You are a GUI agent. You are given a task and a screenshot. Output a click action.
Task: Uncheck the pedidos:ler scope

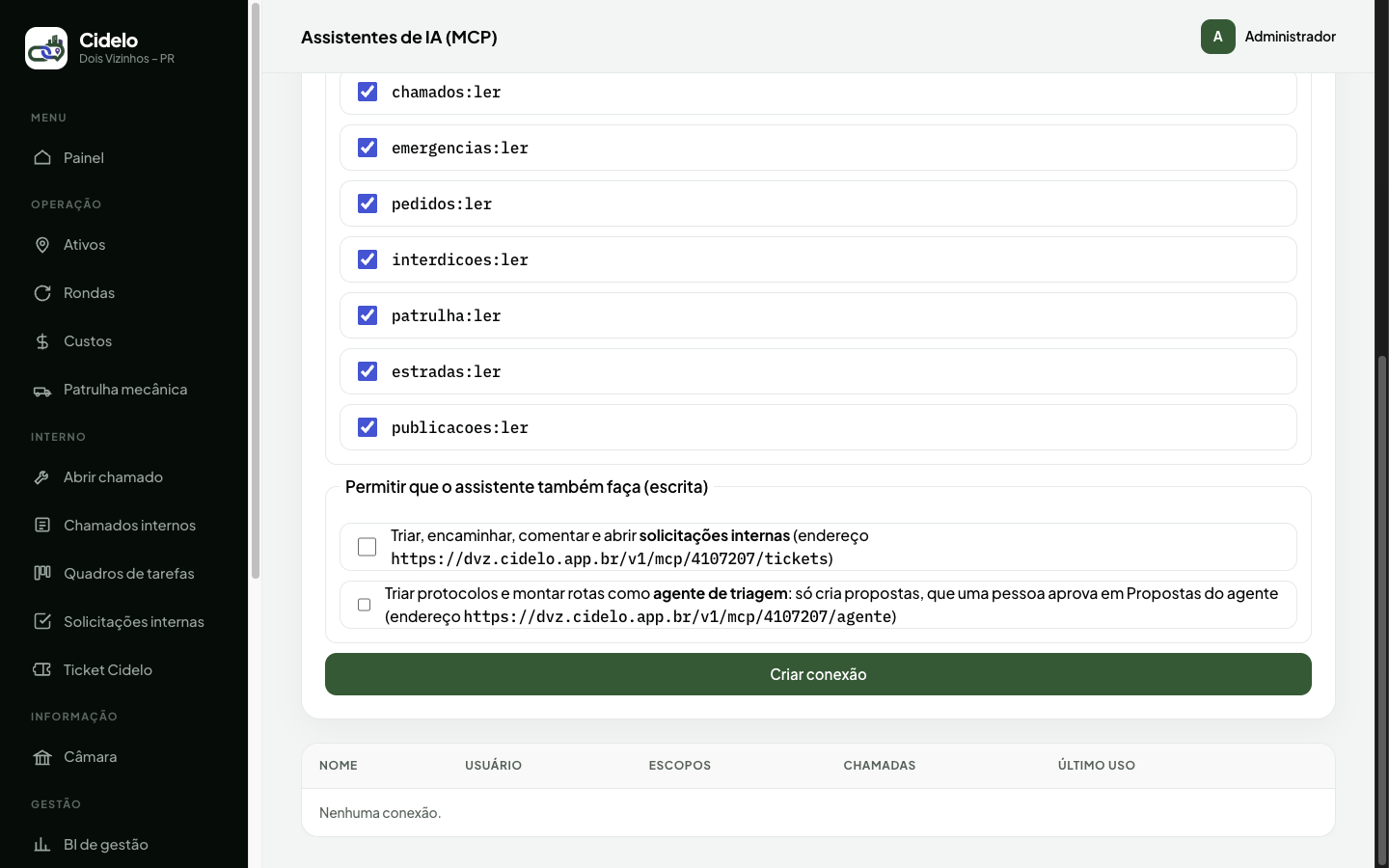(x=368, y=203)
